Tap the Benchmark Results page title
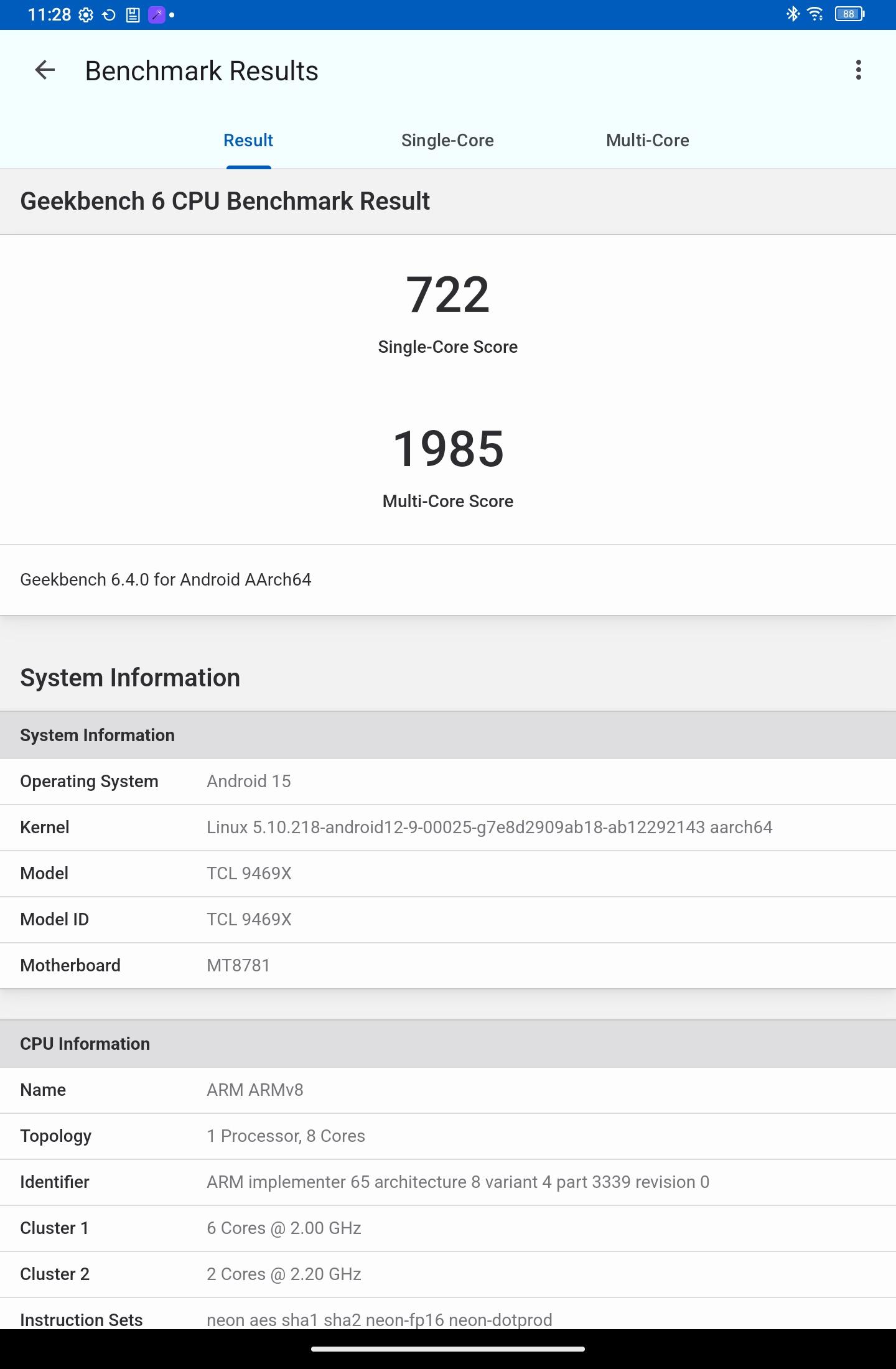The height and width of the screenshot is (1369, 896). [202, 71]
